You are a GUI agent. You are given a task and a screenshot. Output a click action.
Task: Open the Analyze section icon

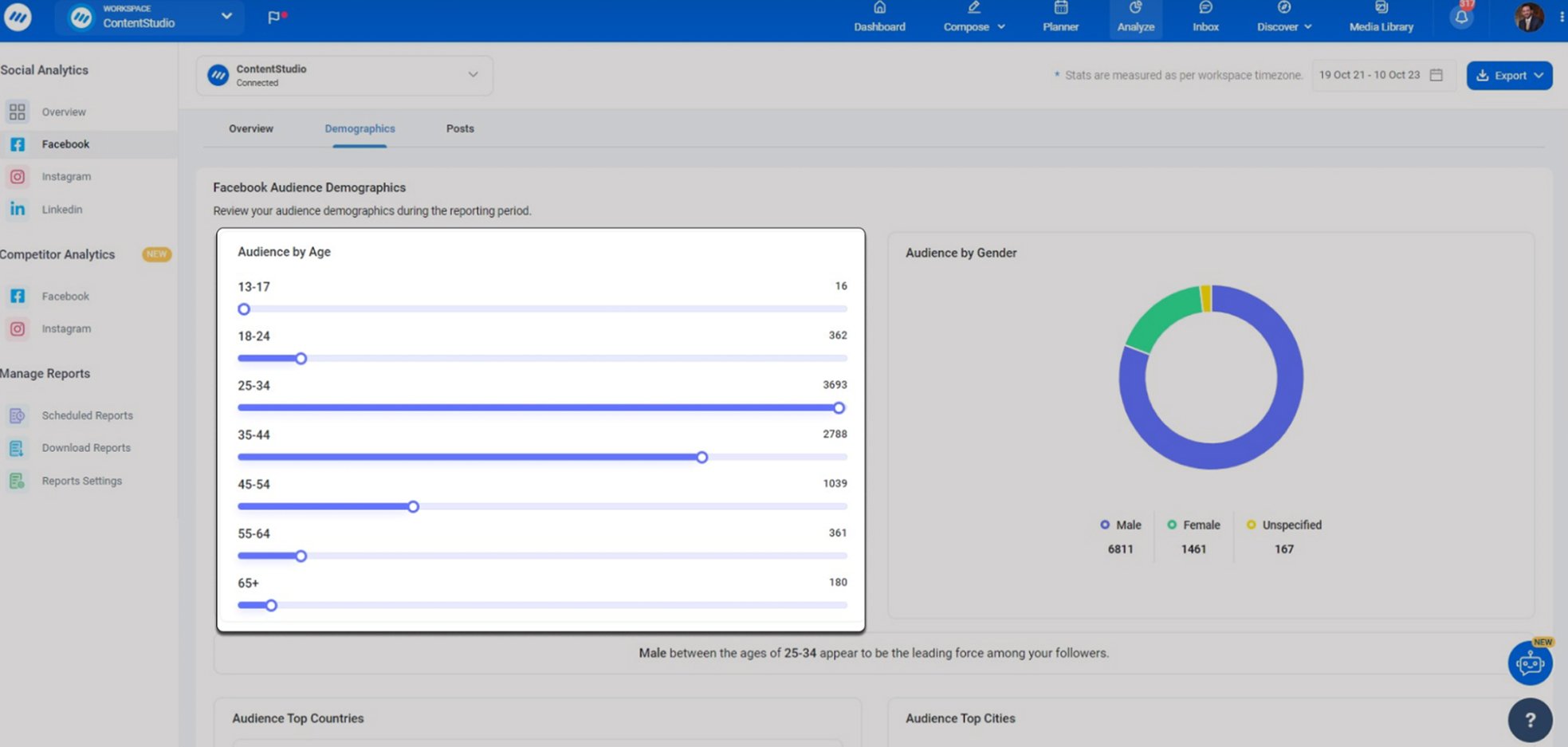(1135, 16)
